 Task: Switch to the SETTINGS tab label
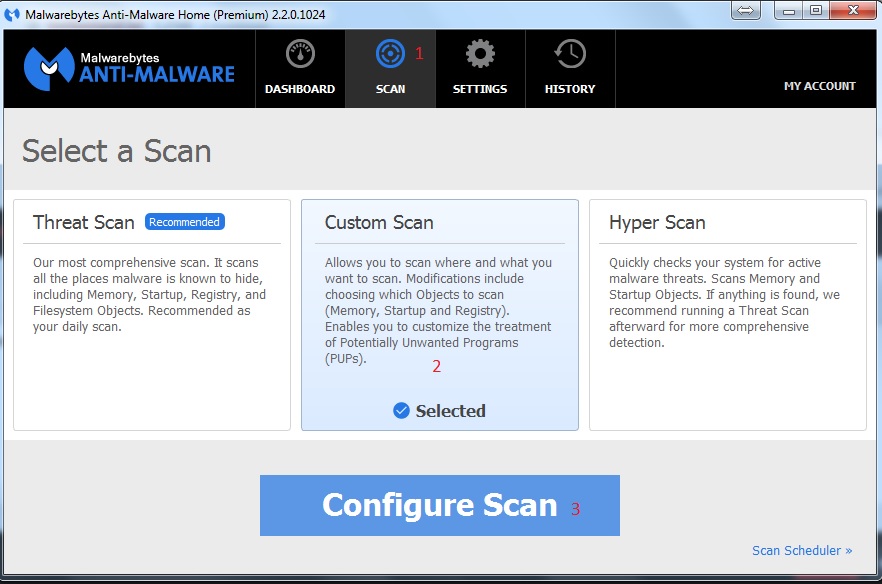[x=480, y=89]
